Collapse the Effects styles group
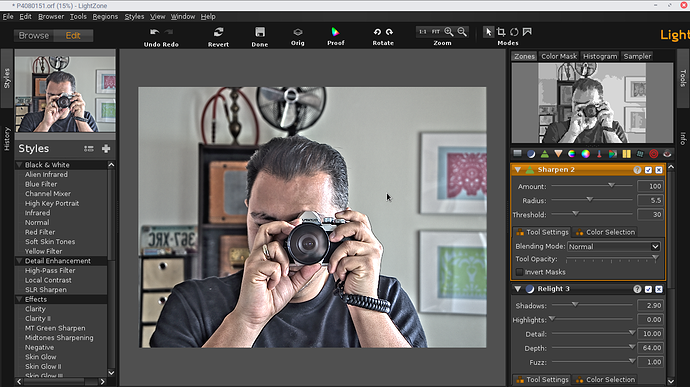Viewport: 690px width, 387px height. [x=19, y=299]
